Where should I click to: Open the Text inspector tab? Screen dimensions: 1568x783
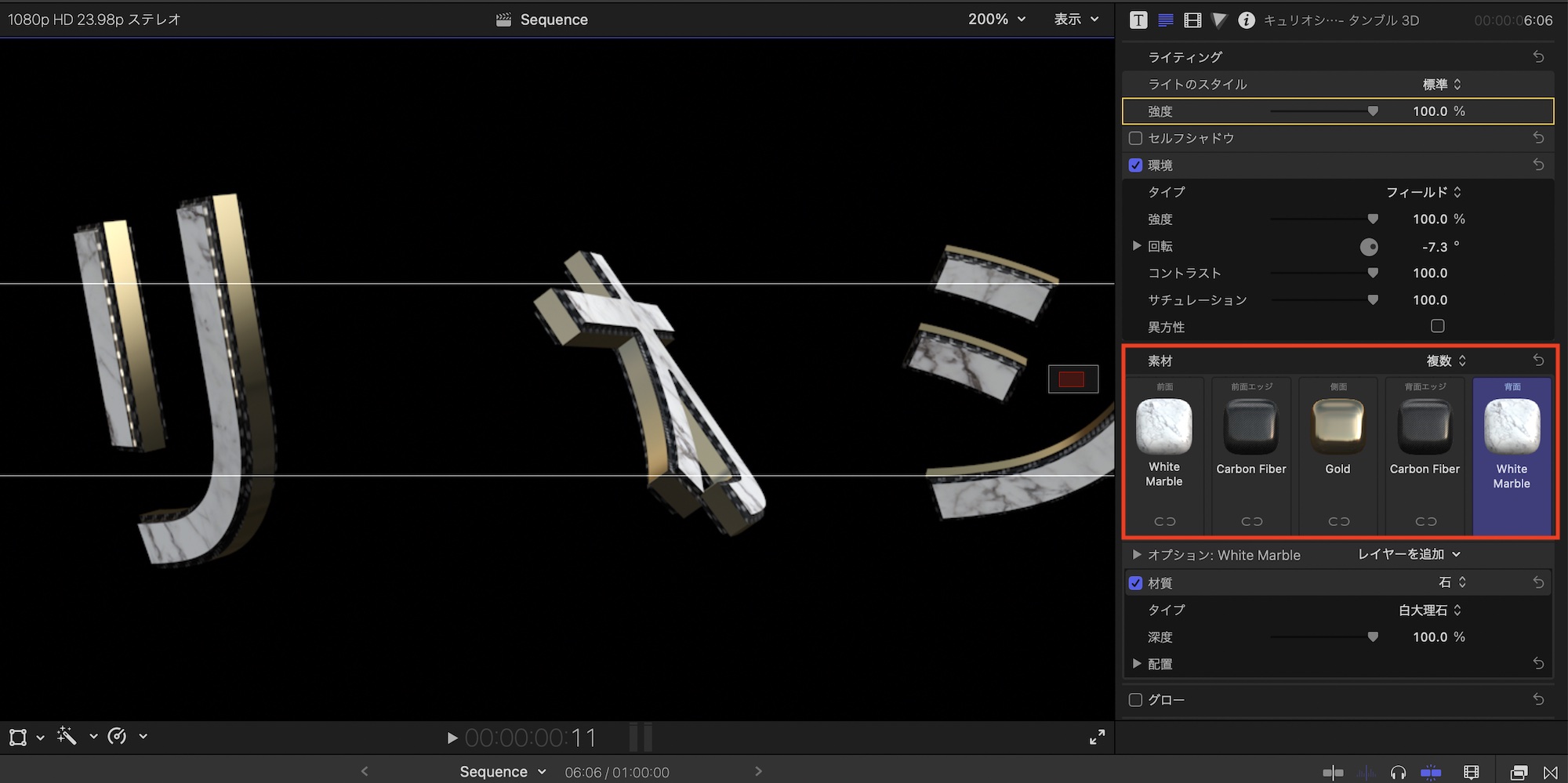(1138, 20)
